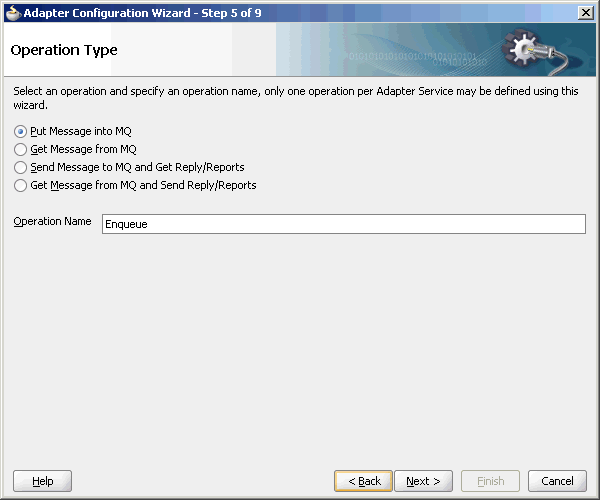Click the Operation Name label
Image resolution: width=600 pixels, height=500 pixels.
(x=52, y=221)
